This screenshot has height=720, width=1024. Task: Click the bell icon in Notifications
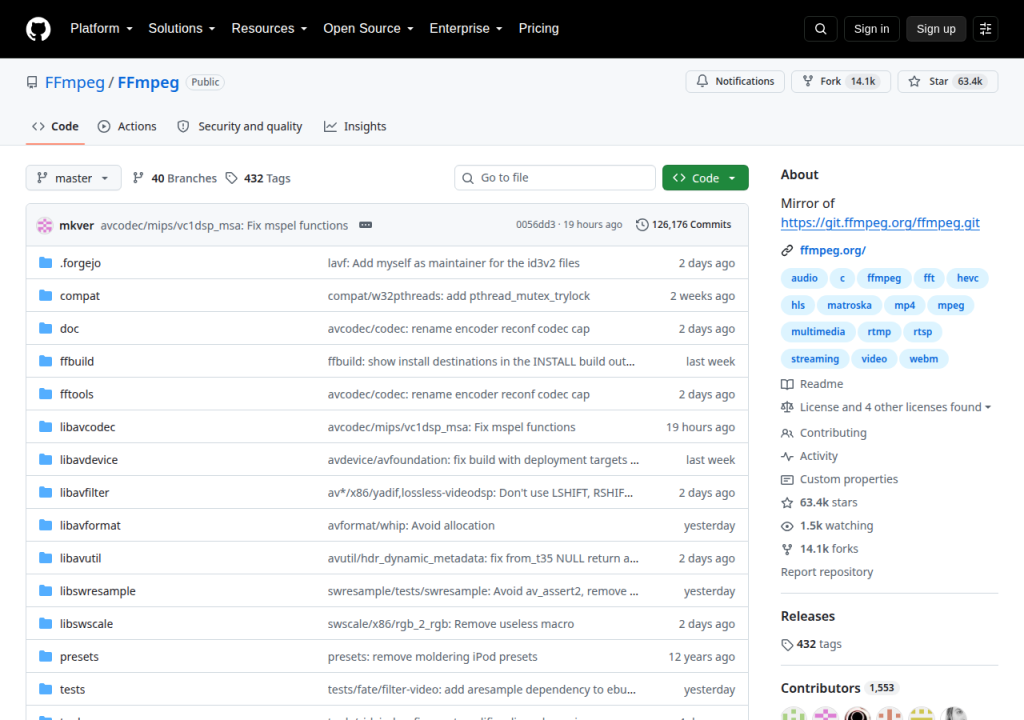(x=702, y=81)
